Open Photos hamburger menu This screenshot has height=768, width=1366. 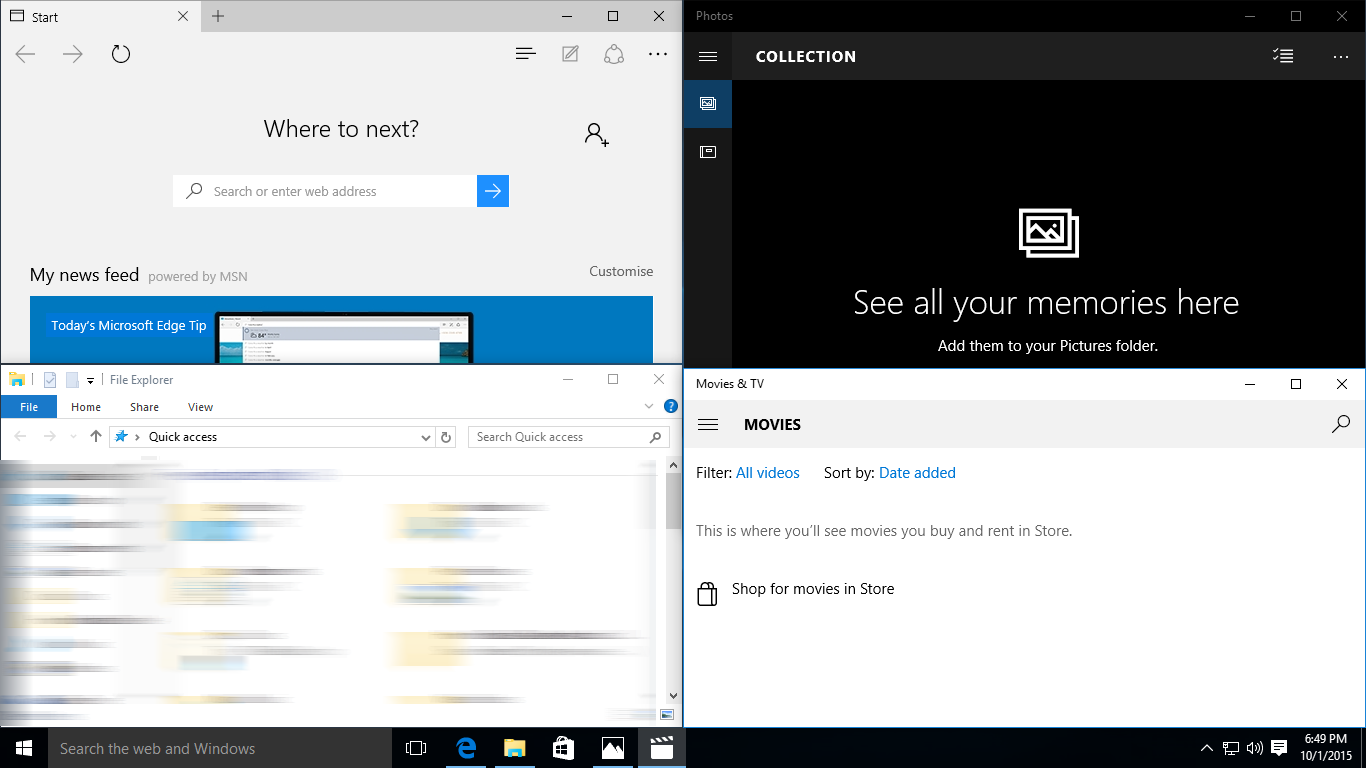pos(708,56)
